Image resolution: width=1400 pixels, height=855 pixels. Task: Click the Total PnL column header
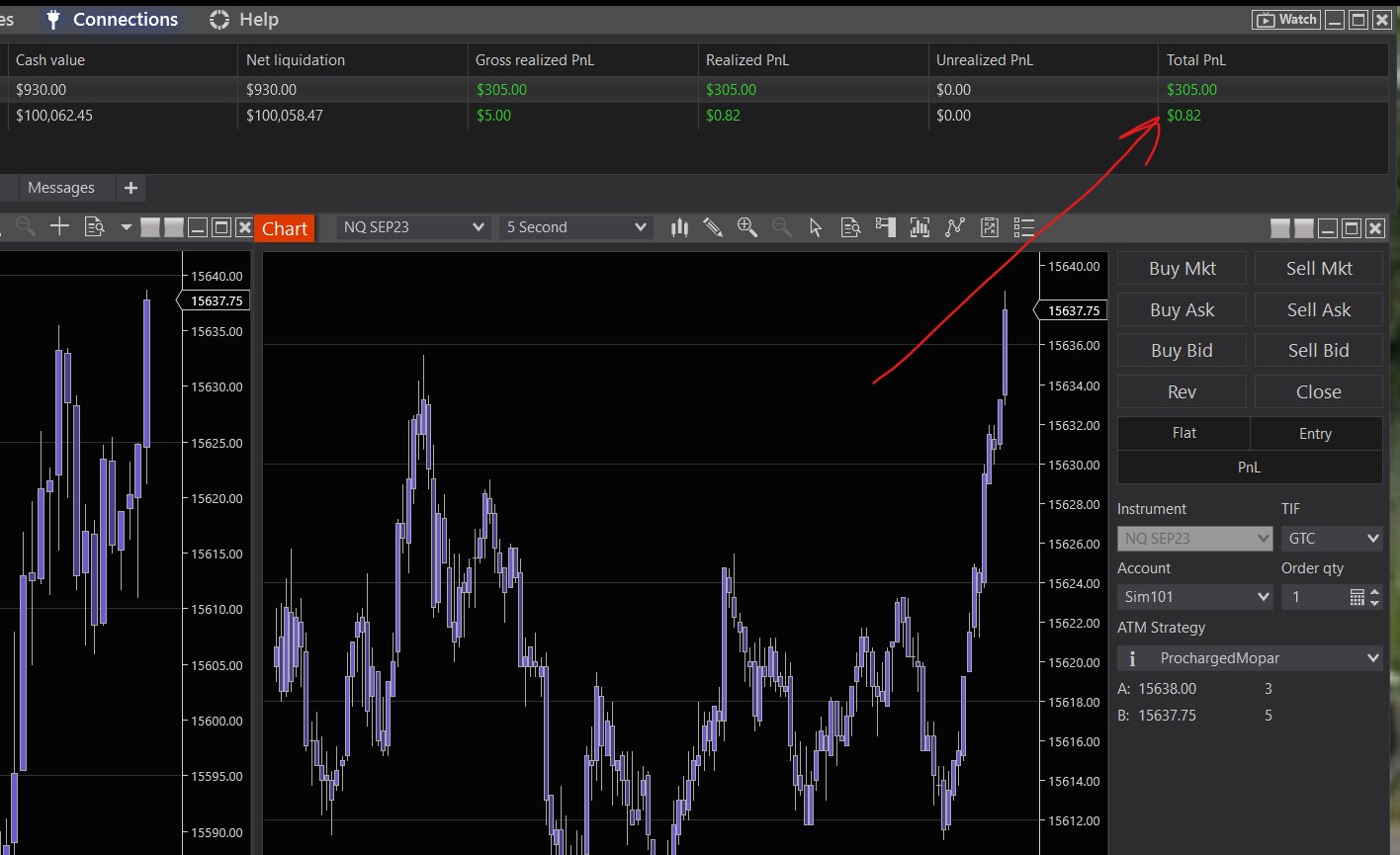(x=1196, y=60)
